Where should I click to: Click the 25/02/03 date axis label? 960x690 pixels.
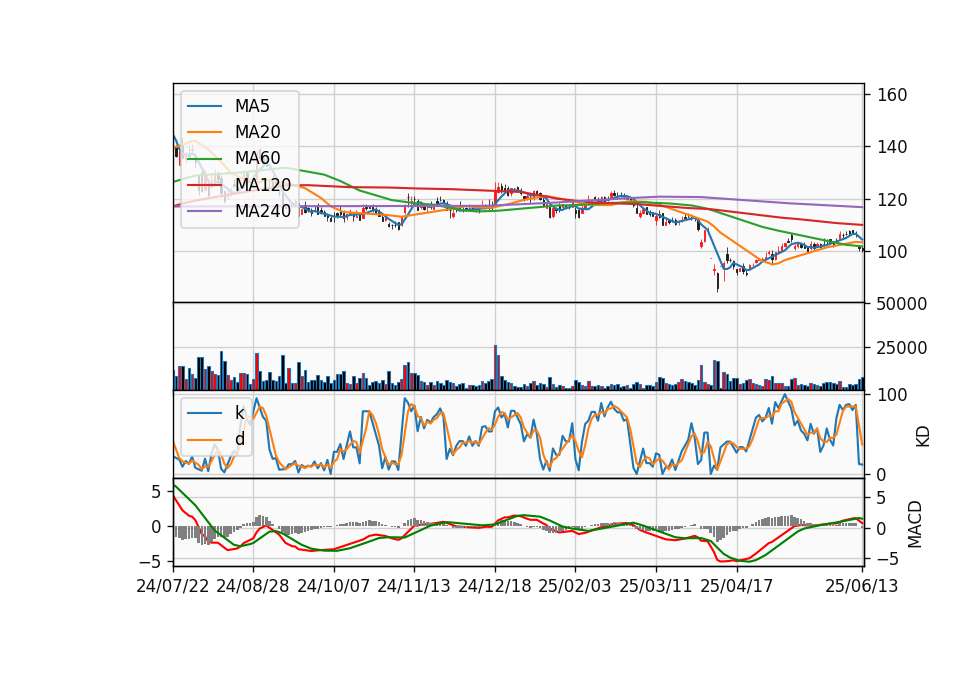(575, 586)
